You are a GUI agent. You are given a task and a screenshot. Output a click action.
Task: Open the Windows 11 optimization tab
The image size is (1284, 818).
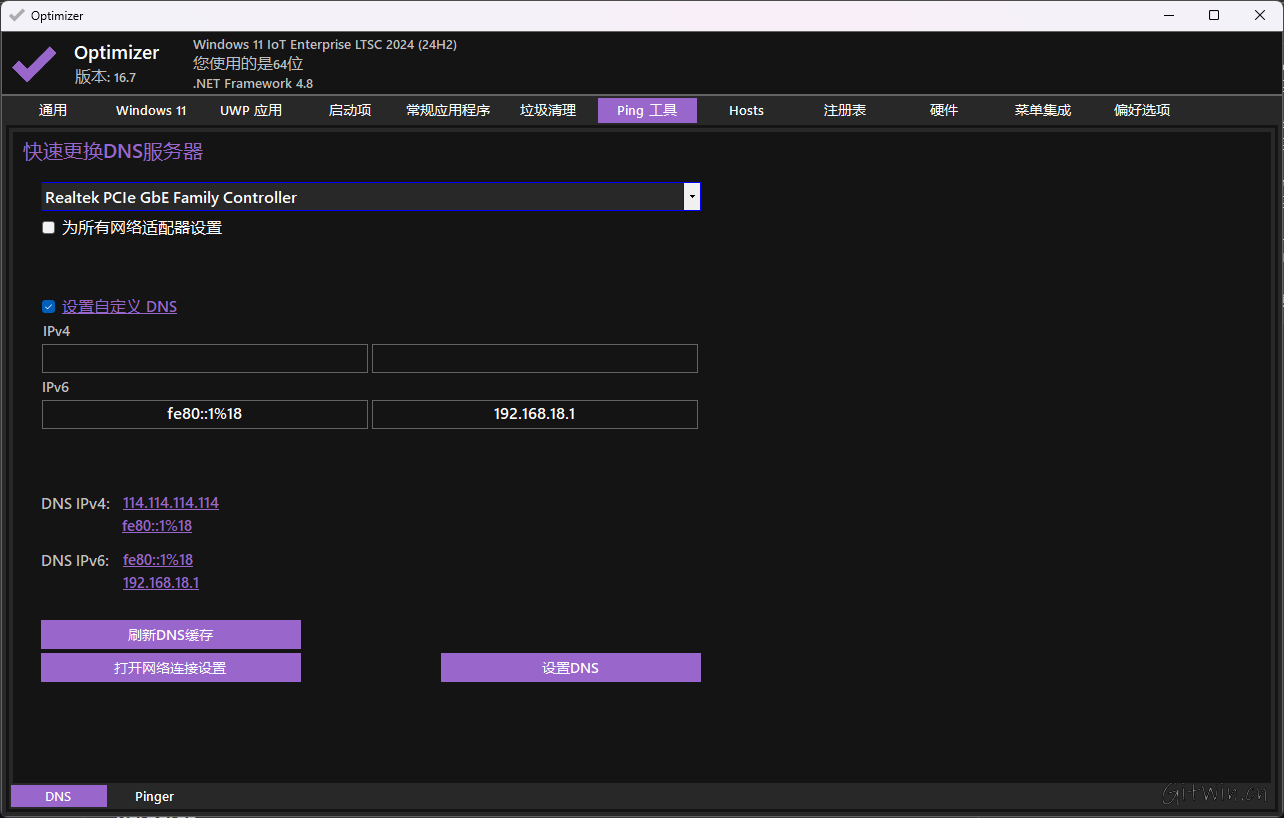[x=150, y=110]
